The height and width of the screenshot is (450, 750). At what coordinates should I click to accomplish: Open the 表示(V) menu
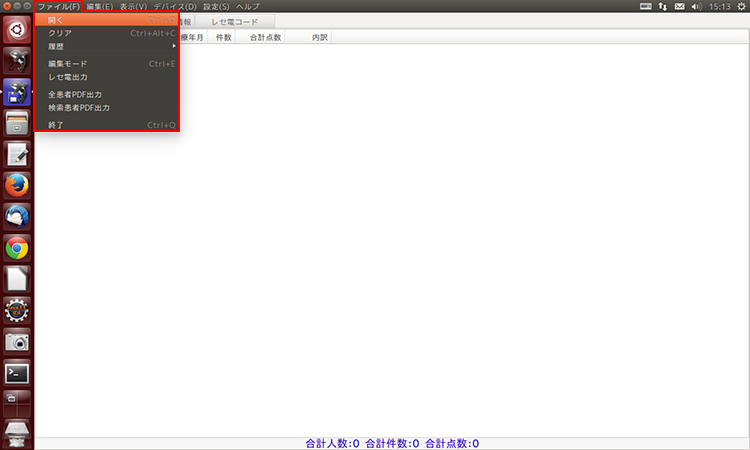pos(133,7)
